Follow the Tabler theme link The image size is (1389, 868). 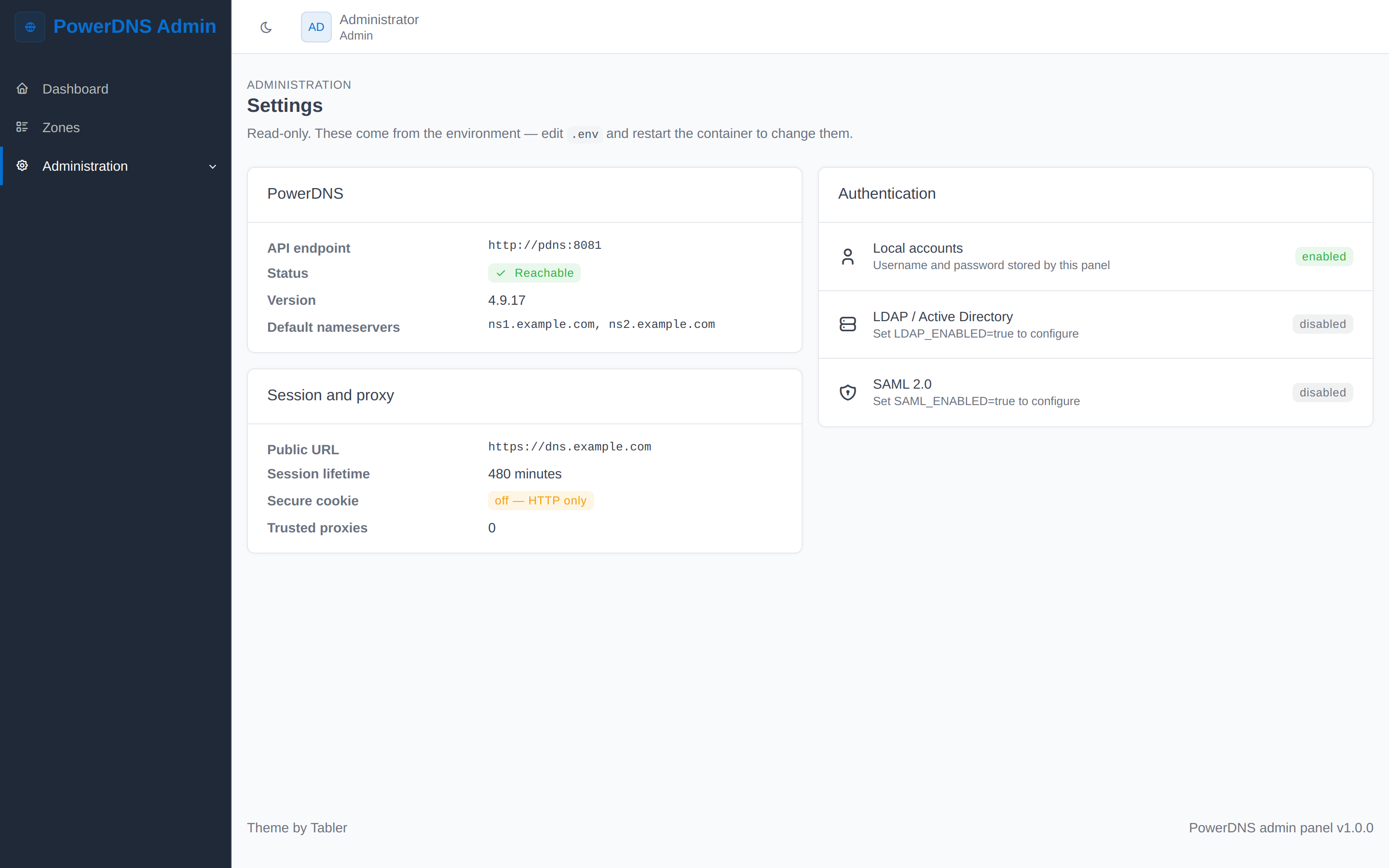[x=329, y=827]
